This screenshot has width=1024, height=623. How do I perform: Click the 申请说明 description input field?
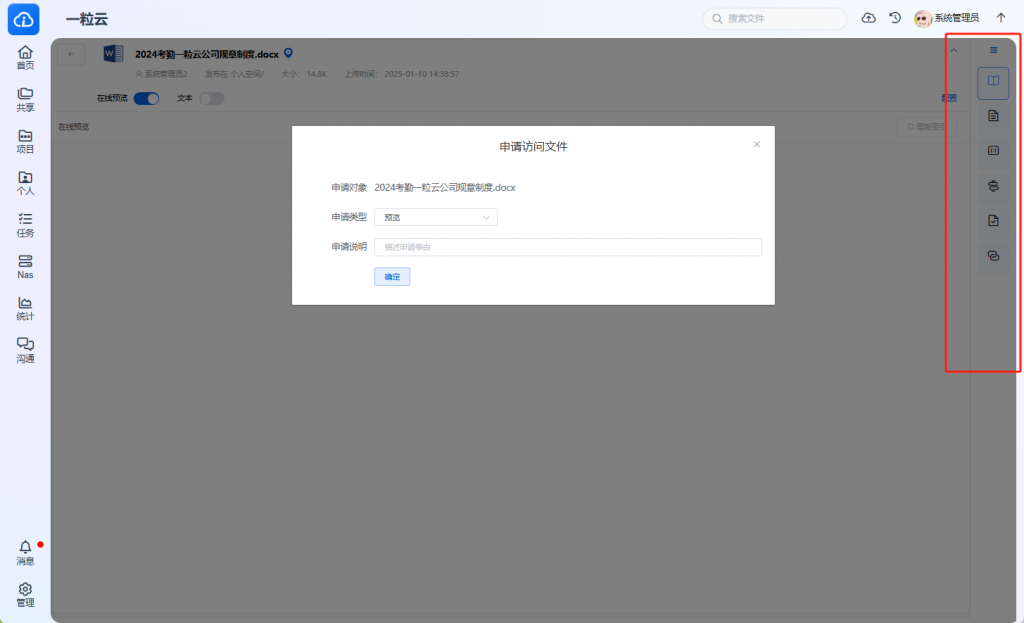pyautogui.click(x=567, y=247)
